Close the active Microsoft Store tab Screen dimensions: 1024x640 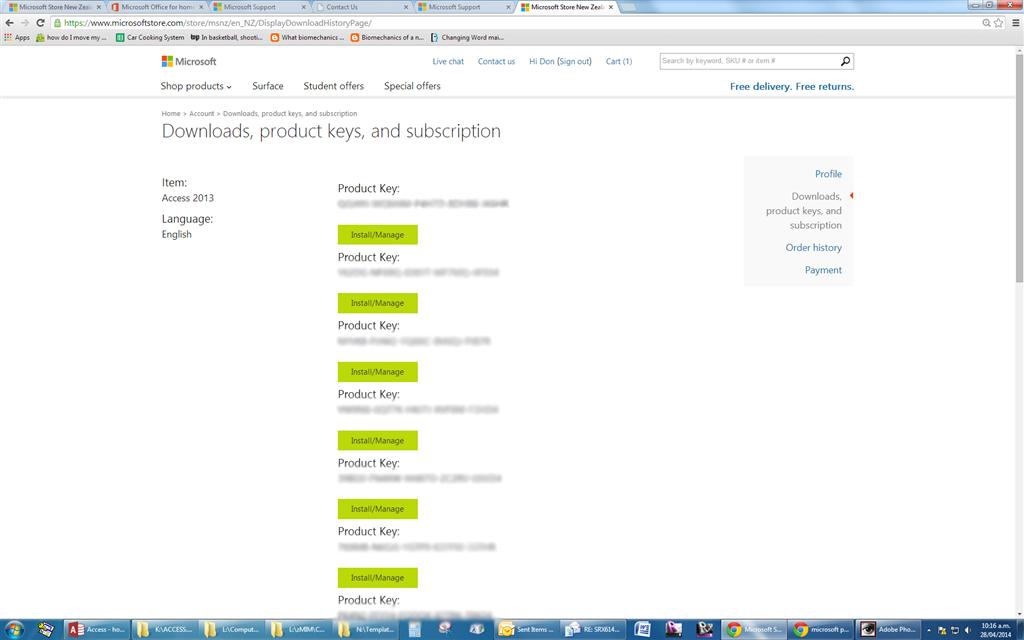pyautogui.click(x=611, y=7)
